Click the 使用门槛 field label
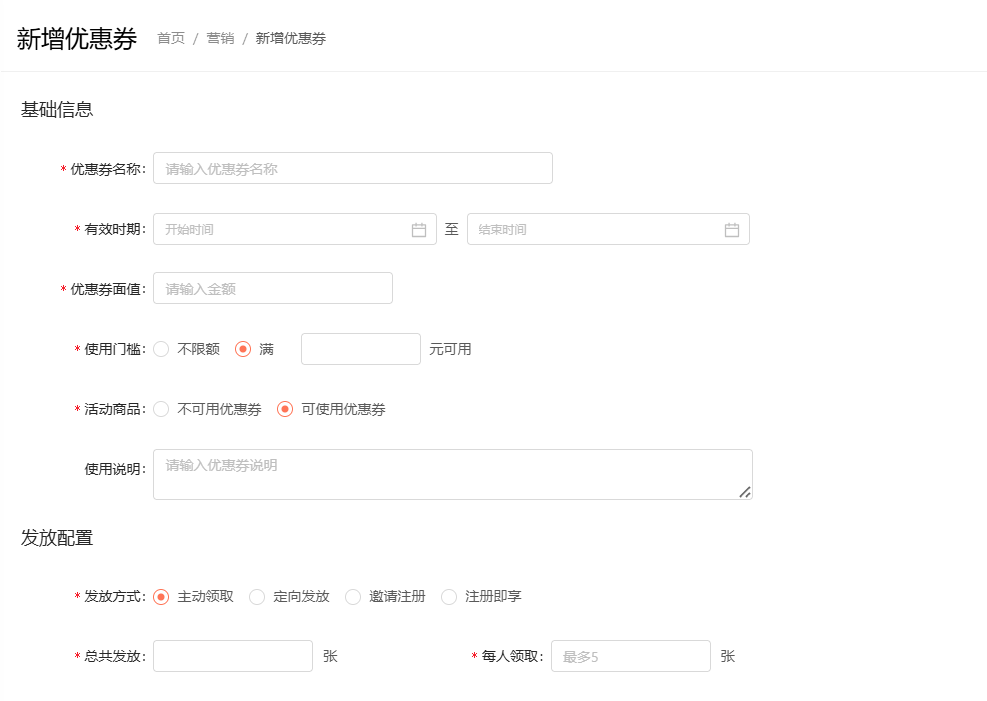 click(113, 349)
